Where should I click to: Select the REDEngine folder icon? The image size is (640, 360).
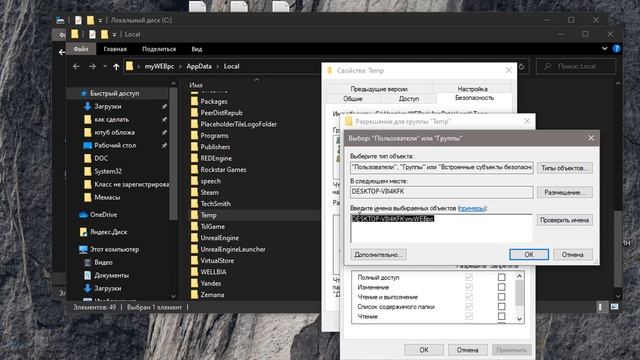click(194, 158)
